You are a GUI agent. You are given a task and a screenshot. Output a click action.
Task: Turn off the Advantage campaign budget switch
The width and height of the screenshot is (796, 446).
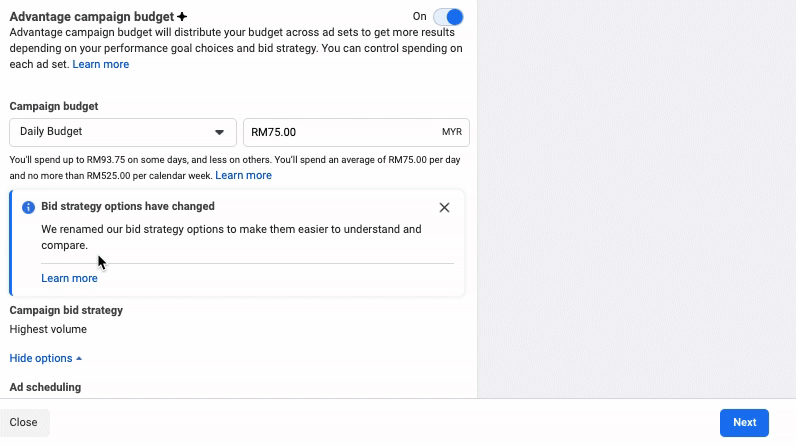click(448, 17)
